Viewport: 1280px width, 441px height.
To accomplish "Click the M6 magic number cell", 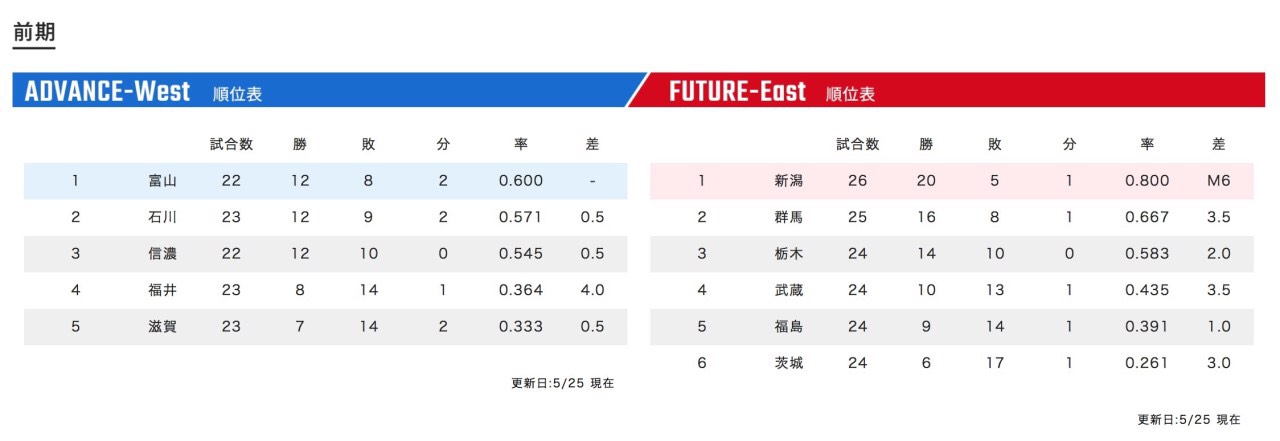I will (x=1218, y=181).
